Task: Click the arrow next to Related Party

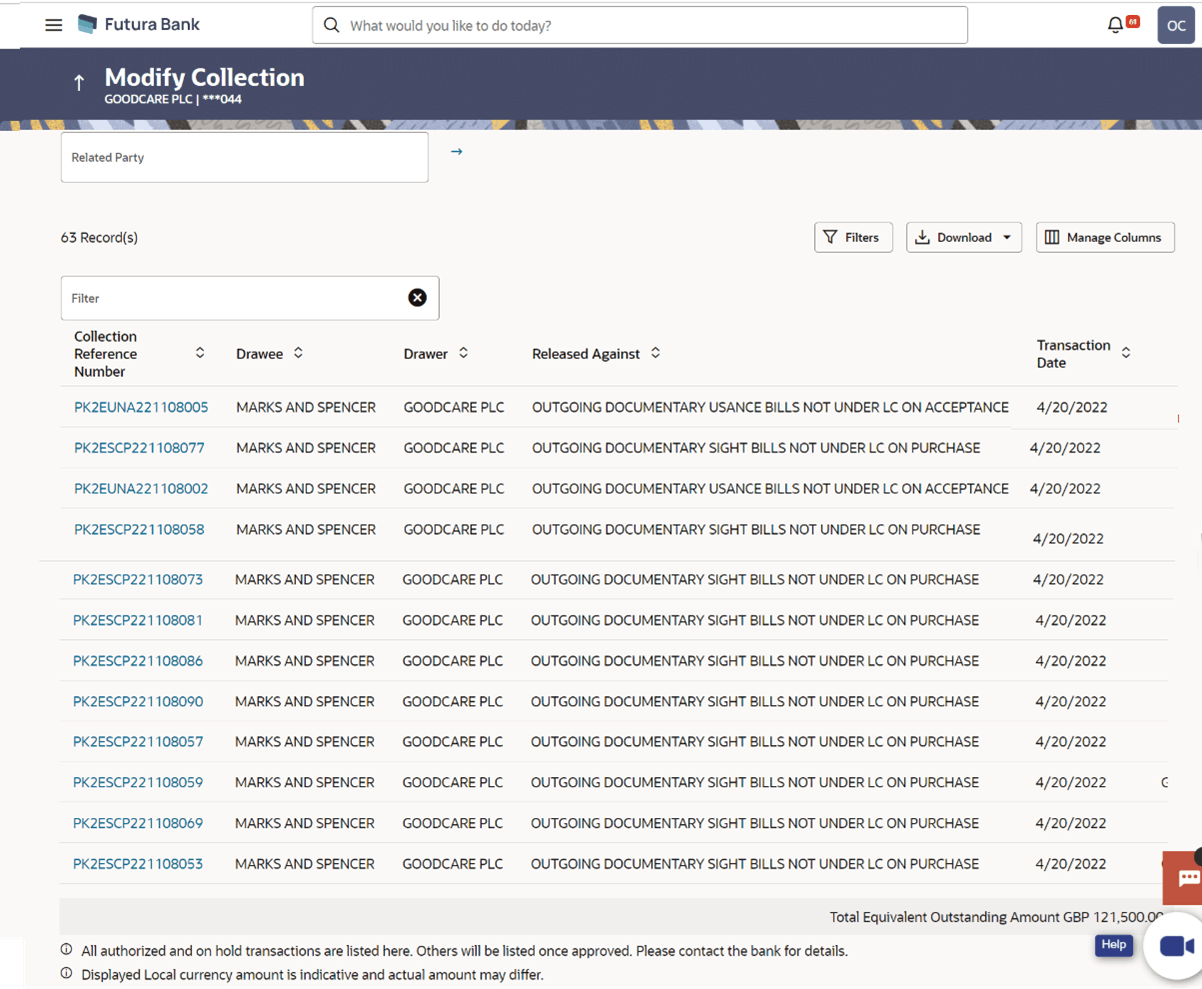Action: pyautogui.click(x=456, y=152)
